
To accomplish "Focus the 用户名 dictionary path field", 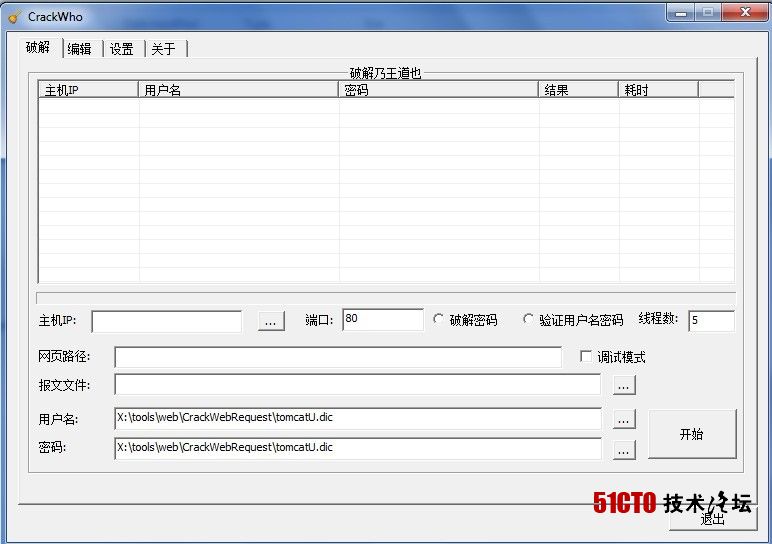I will coord(357,418).
